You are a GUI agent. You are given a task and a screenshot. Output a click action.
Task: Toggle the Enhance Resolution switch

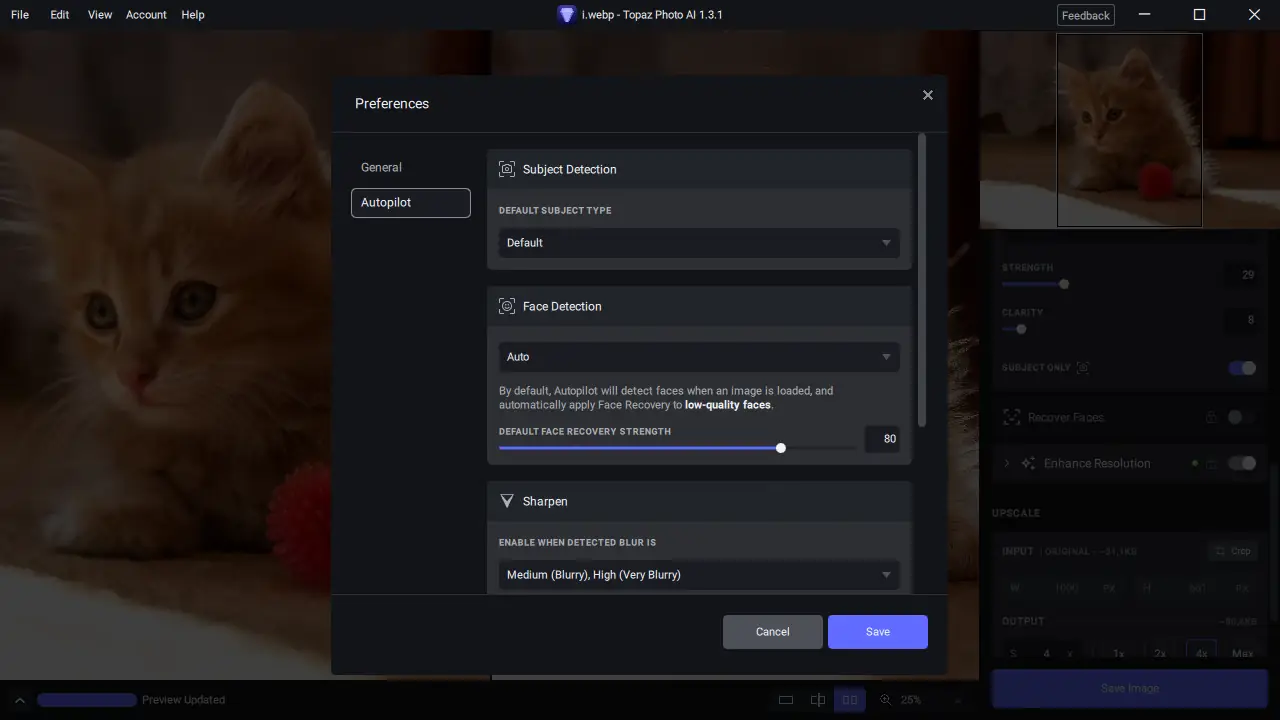1242,463
